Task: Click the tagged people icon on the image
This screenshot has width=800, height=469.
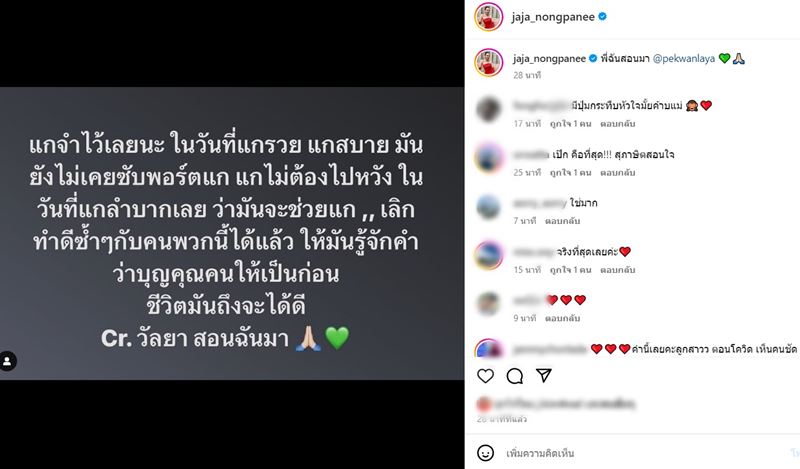Action: 7,361
